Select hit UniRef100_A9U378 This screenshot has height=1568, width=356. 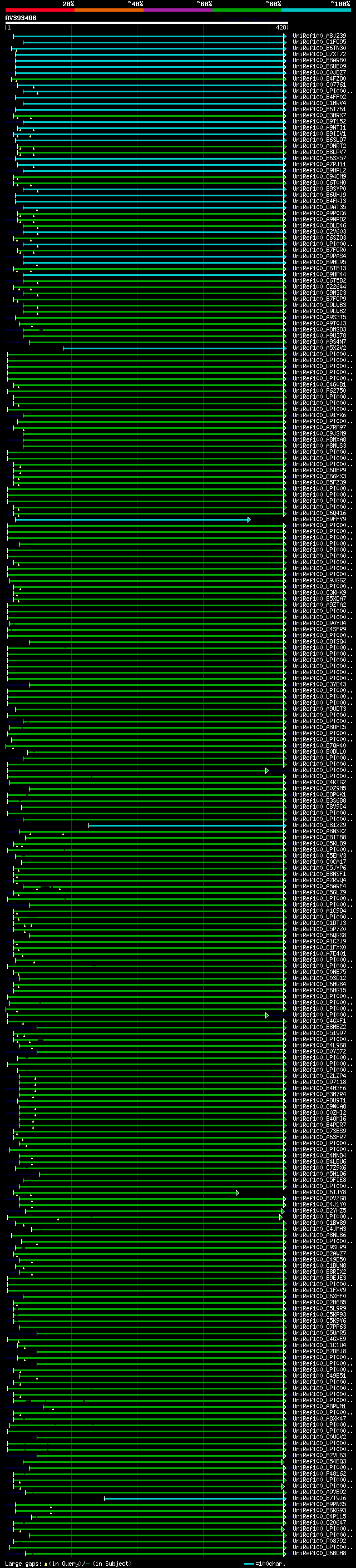(319, 335)
